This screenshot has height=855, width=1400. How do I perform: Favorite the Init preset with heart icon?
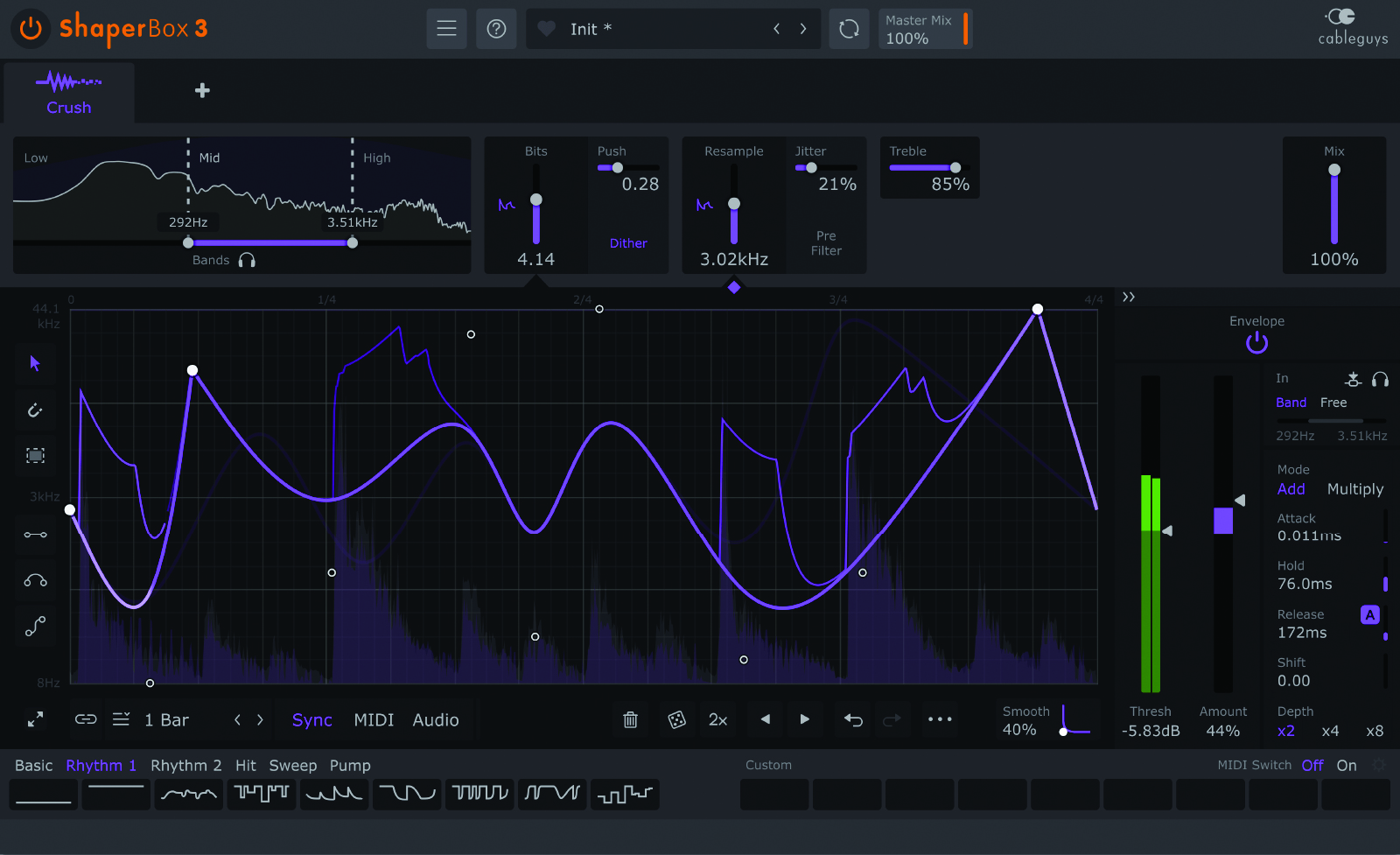[547, 29]
